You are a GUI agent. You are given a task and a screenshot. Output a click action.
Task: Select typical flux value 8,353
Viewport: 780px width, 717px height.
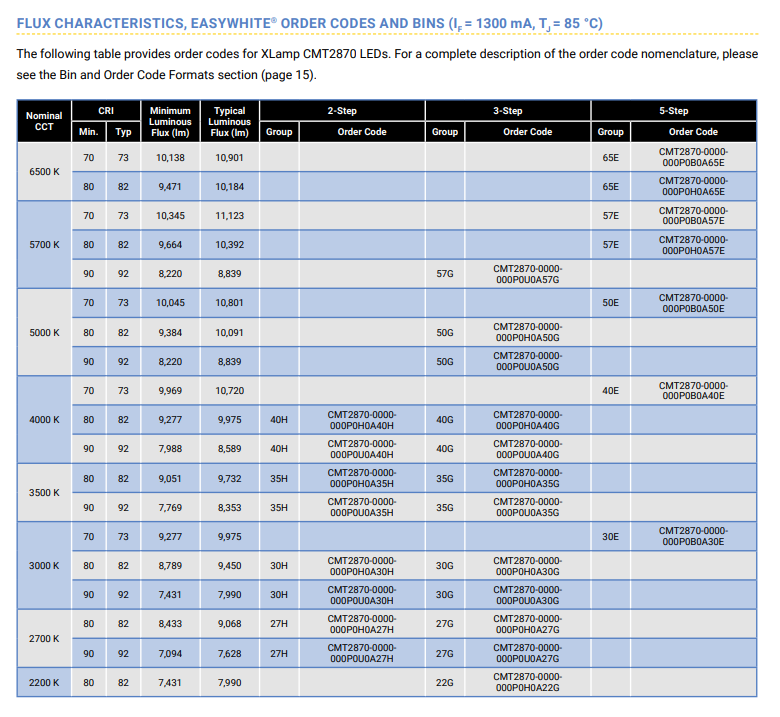[229, 508]
